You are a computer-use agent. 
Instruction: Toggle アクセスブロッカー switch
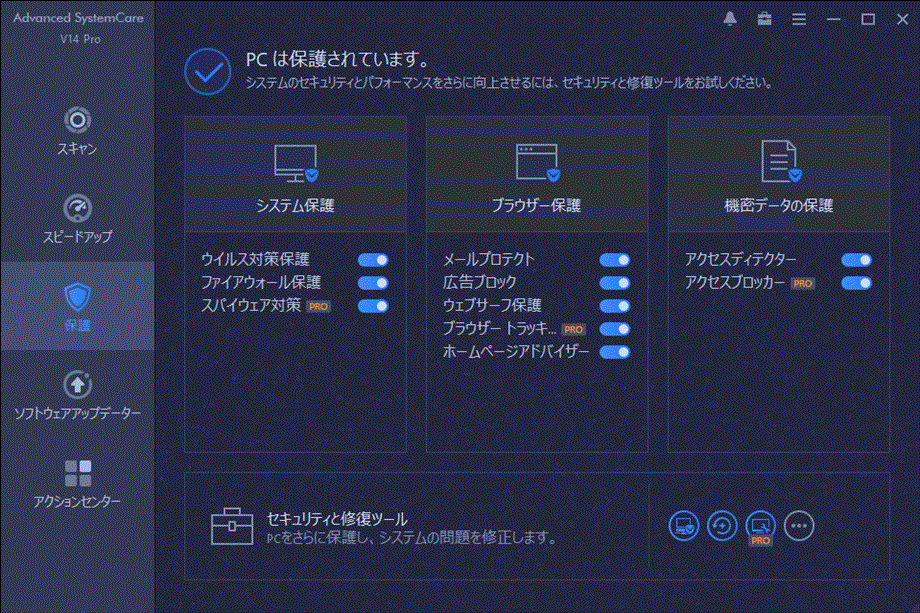point(857,283)
